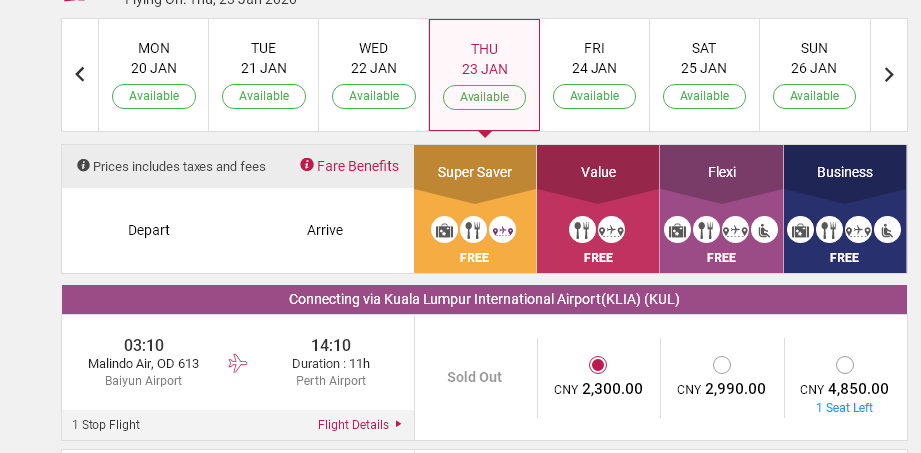Click the baggage icon under Flexi fare
Viewport: 921px width, 453px height.
tap(678, 230)
